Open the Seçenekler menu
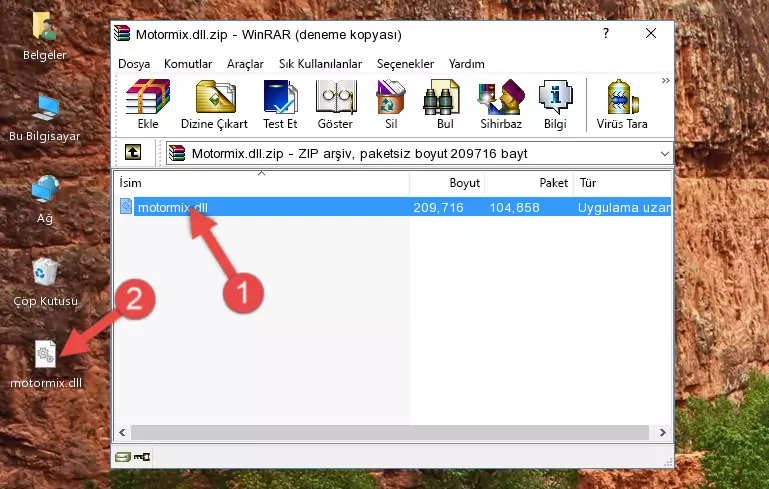Screen dimensions: 769x489 point(405,64)
